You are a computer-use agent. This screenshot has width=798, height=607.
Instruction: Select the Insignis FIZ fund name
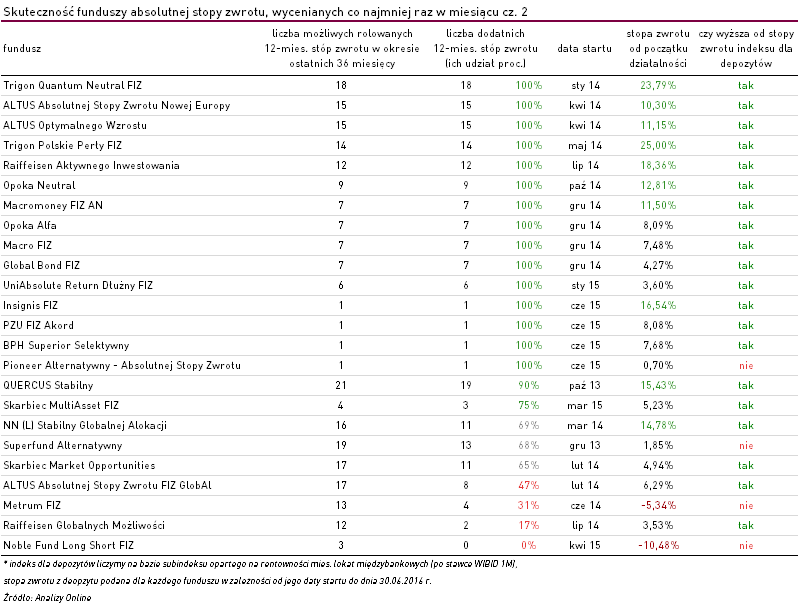pyautogui.click(x=31, y=305)
